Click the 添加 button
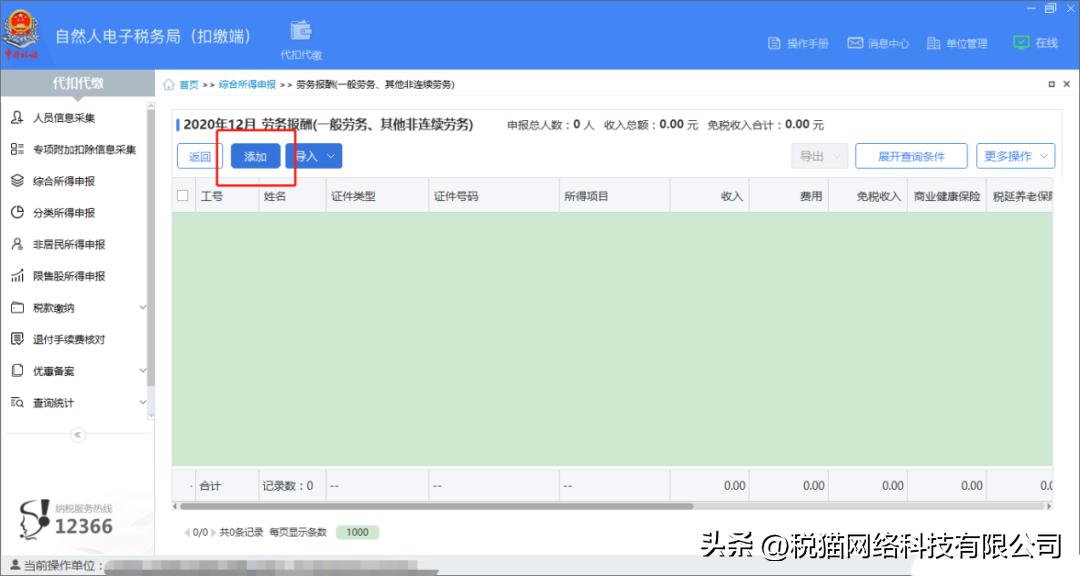 pos(254,156)
